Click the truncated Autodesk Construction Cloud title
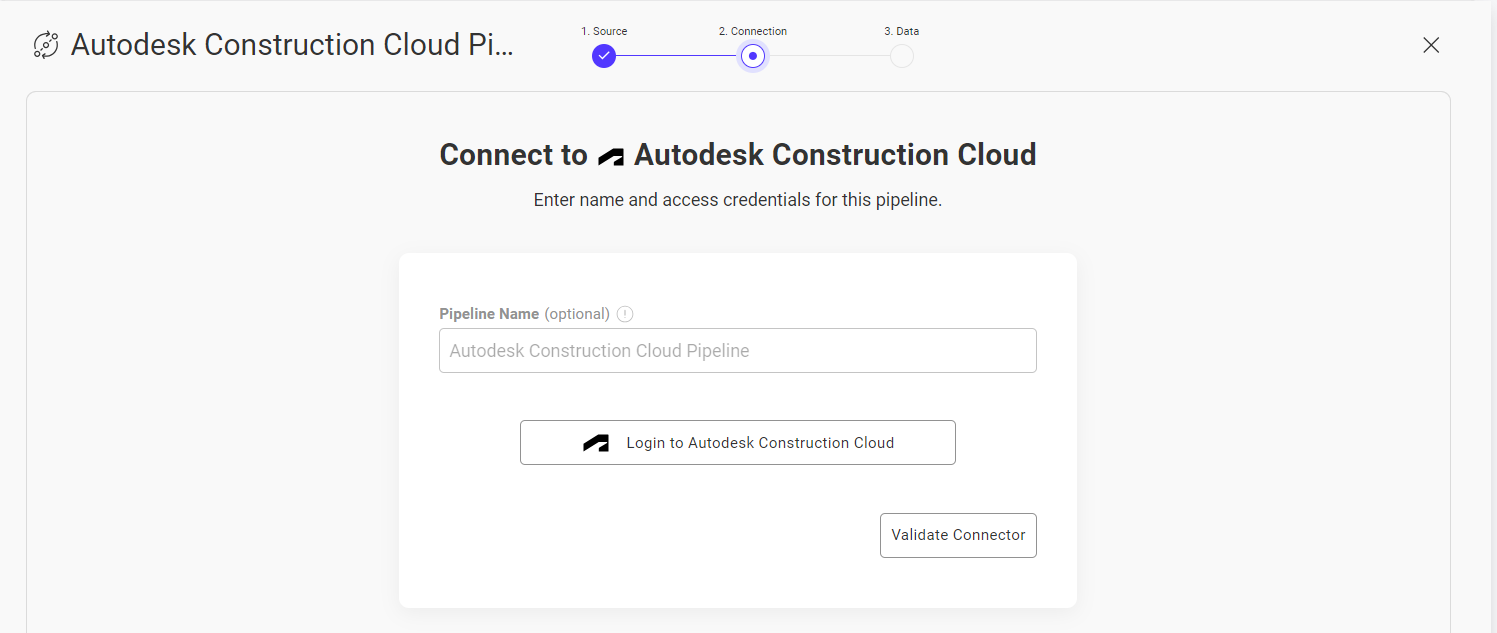Image resolution: width=1497 pixels, height=633 pixels. coord(292,45)
